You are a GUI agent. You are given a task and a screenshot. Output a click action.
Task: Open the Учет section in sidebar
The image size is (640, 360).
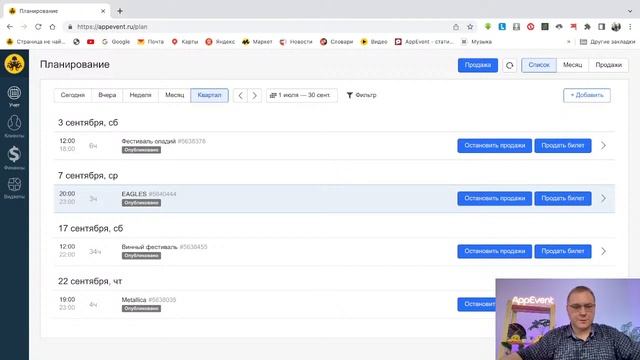click(14, 96)
